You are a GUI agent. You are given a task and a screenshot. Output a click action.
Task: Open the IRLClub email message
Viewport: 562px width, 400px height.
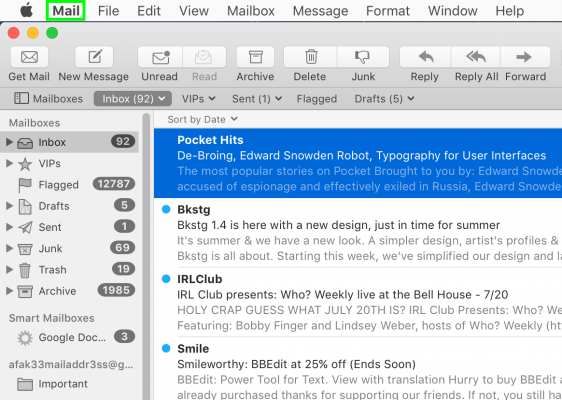(x=358, y=302)
